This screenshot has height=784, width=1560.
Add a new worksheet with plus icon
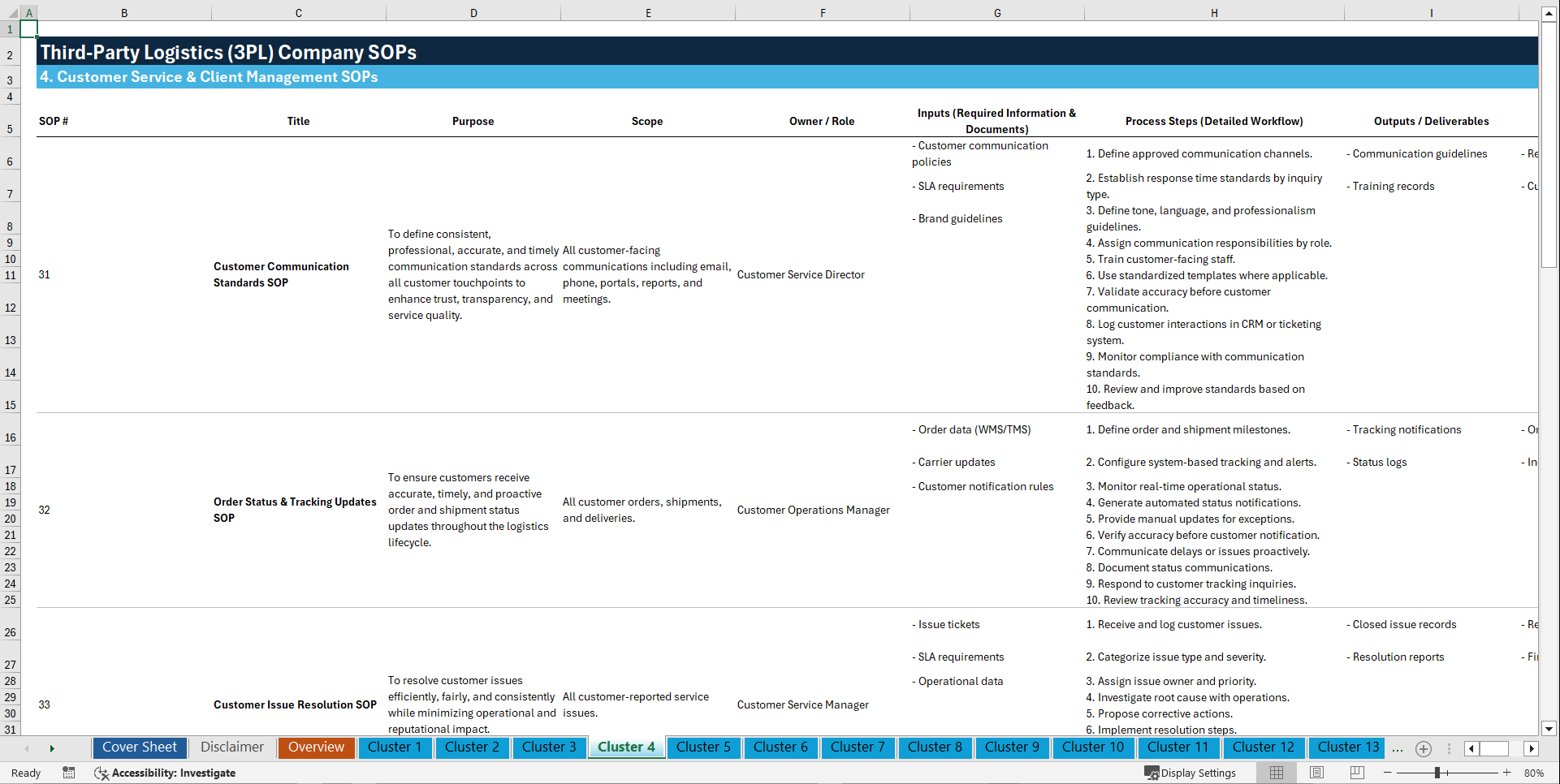[1423, 748]
